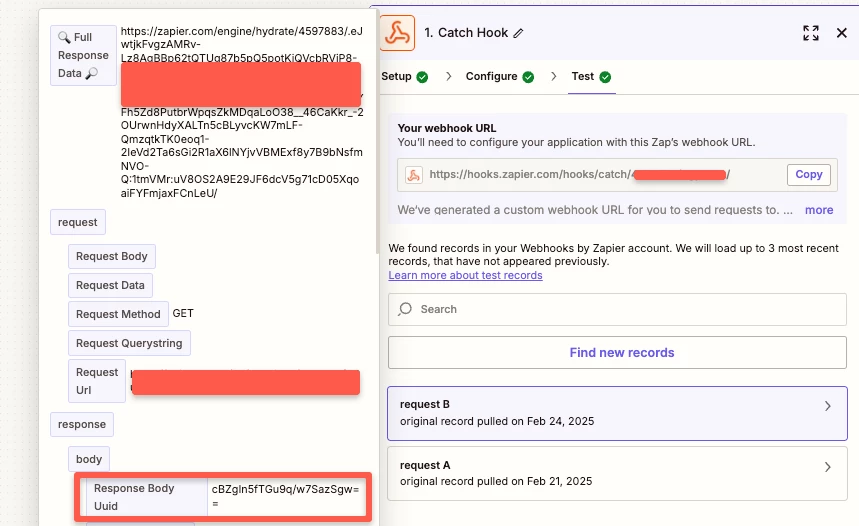Click green check next to Test
859x526 pixels.
[x=605, y=77]
